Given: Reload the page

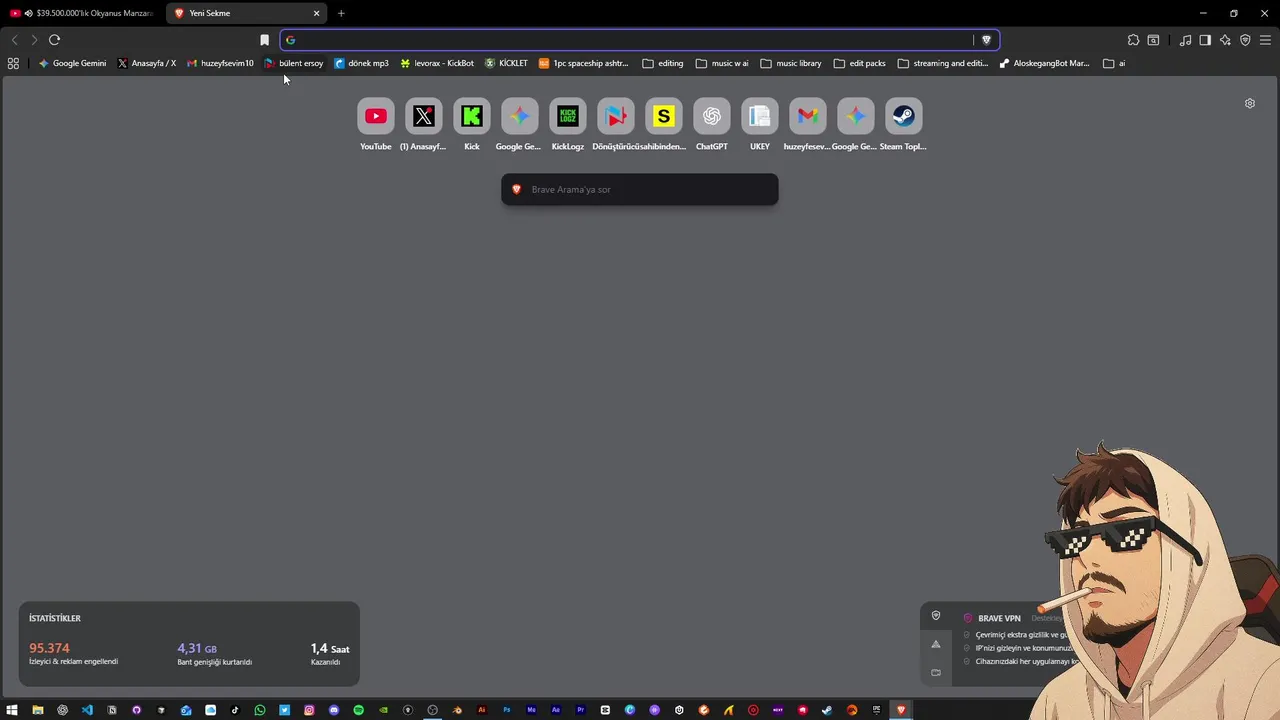Looking at the screenshot, I should click(x=54, y=40).
